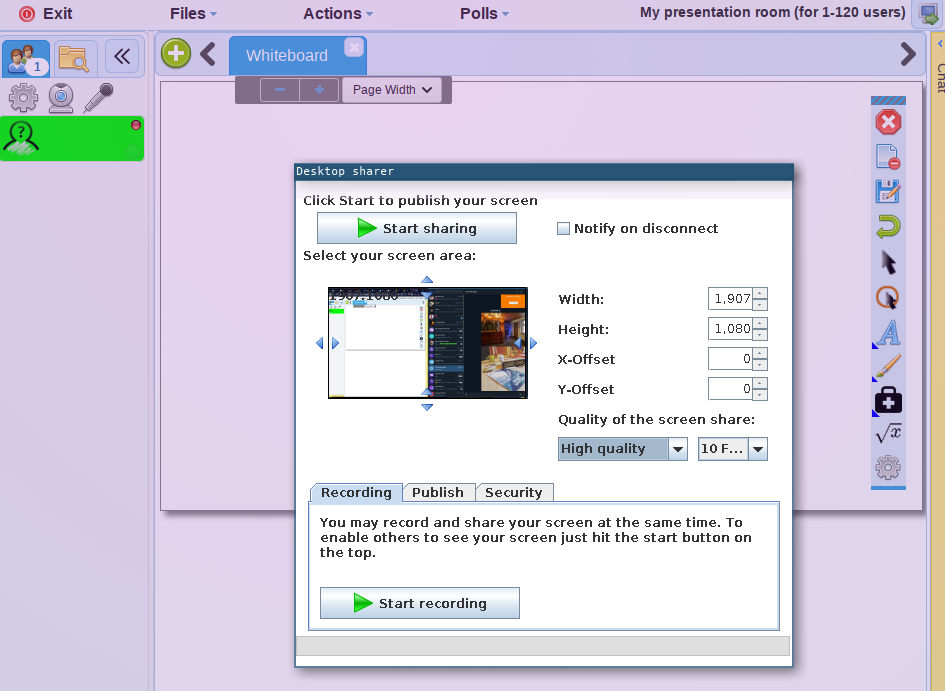
Task: Switch to the Whiteboard tab
Action: [x=287, y=55]
